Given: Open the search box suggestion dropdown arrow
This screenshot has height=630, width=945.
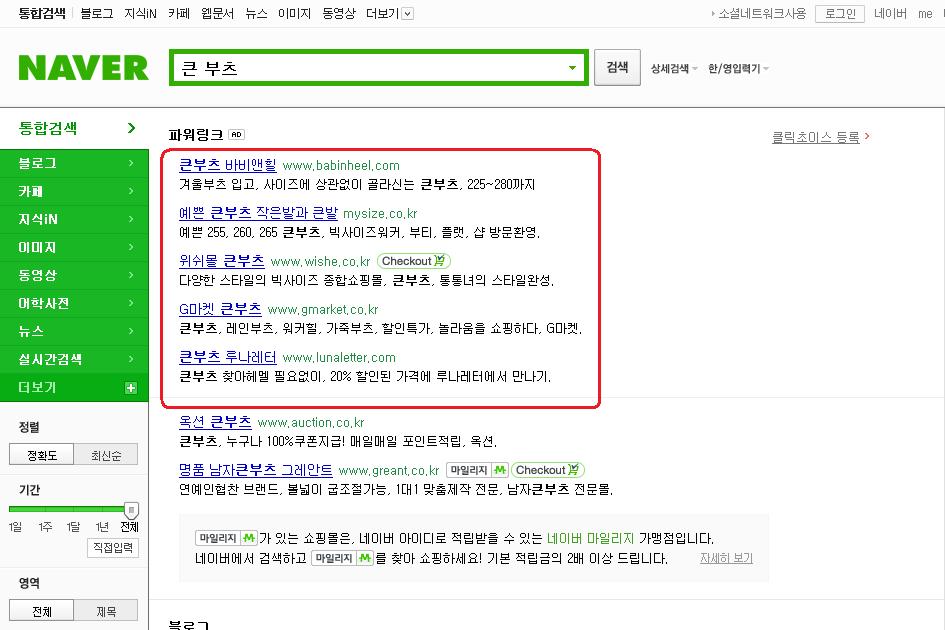Looking at the screenshot, I should 573,68.
